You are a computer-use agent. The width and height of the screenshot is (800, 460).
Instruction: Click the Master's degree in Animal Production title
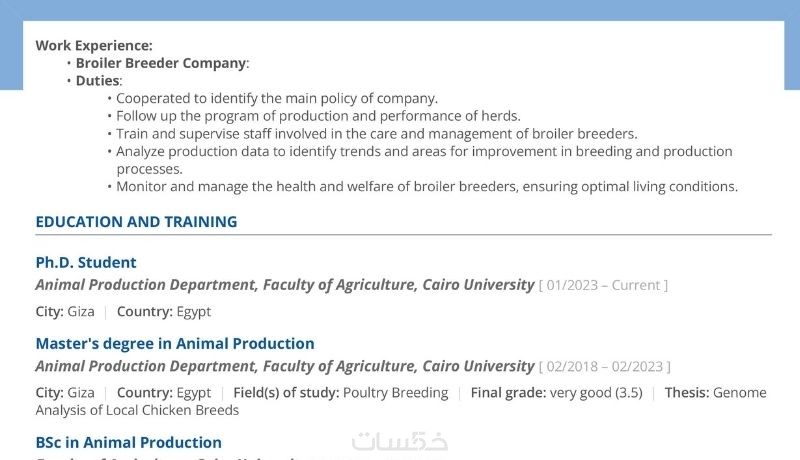pos(175,344)
